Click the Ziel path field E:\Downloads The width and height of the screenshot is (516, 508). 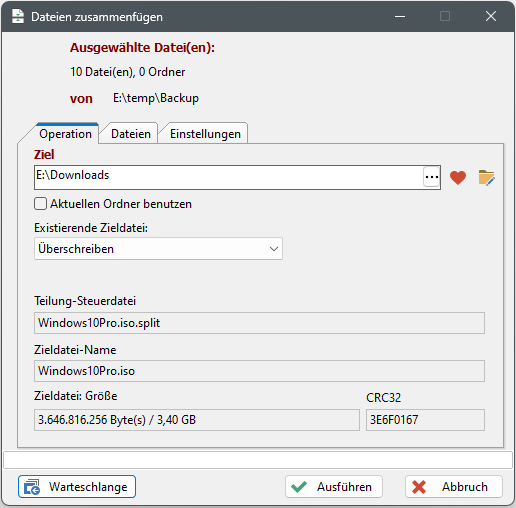coord(229,177)
